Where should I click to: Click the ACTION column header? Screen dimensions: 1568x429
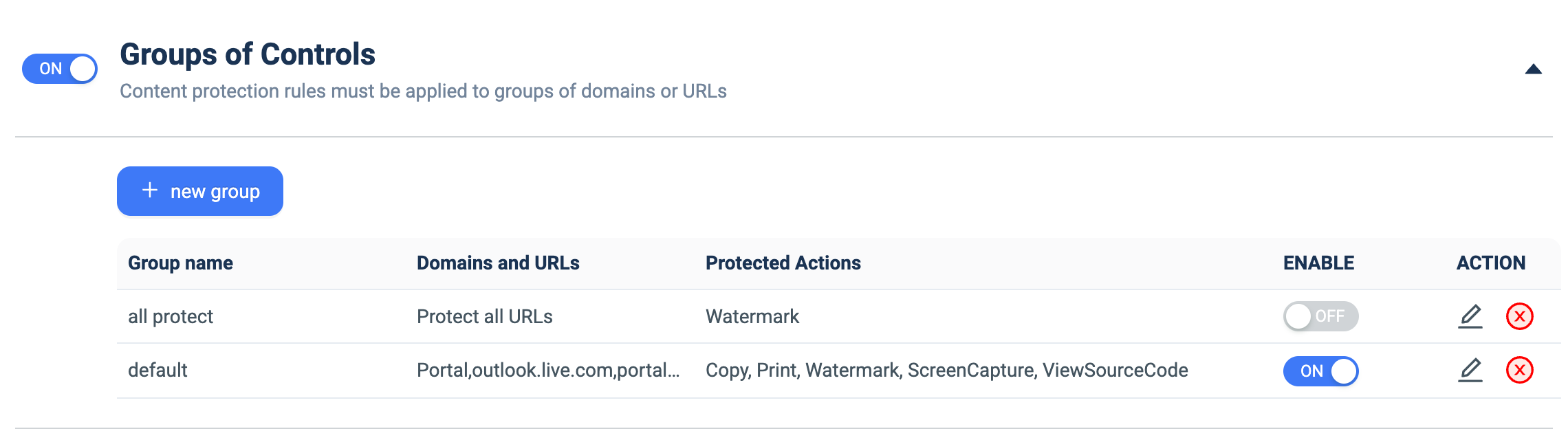coord(1491,263)
